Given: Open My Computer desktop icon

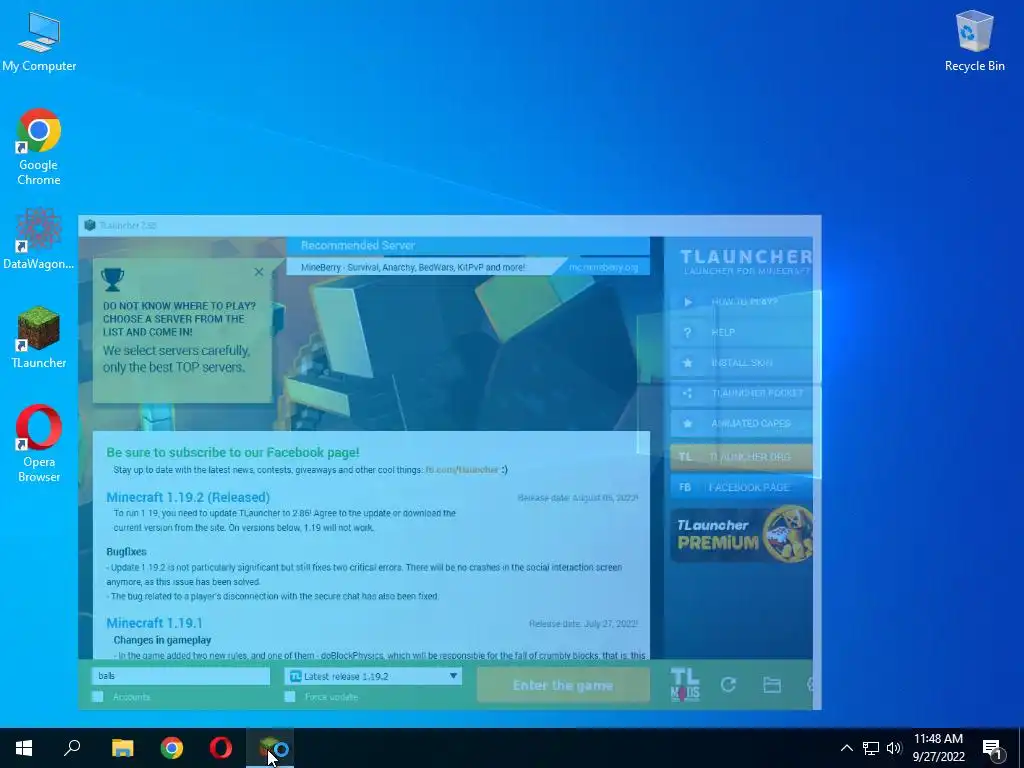Looking at the screenshot, I should [39, 41].
